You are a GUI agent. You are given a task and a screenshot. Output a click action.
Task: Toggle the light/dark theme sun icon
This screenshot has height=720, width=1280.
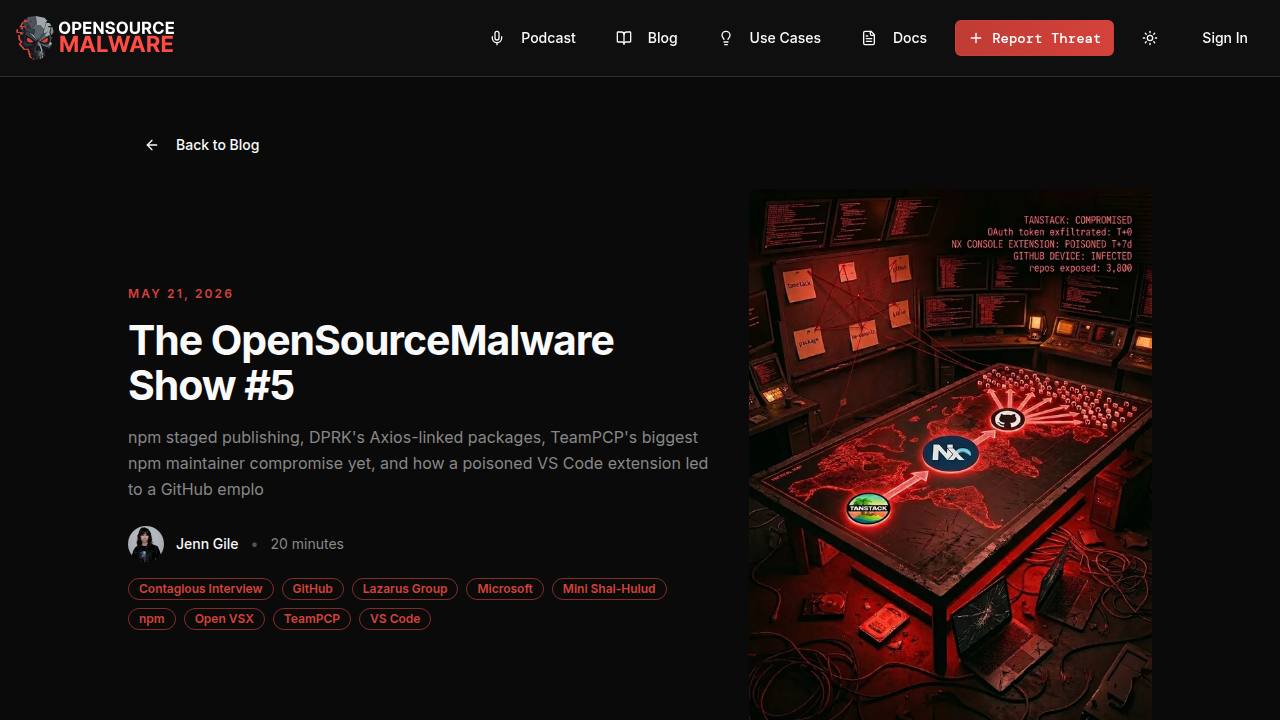pos(1150,38)
